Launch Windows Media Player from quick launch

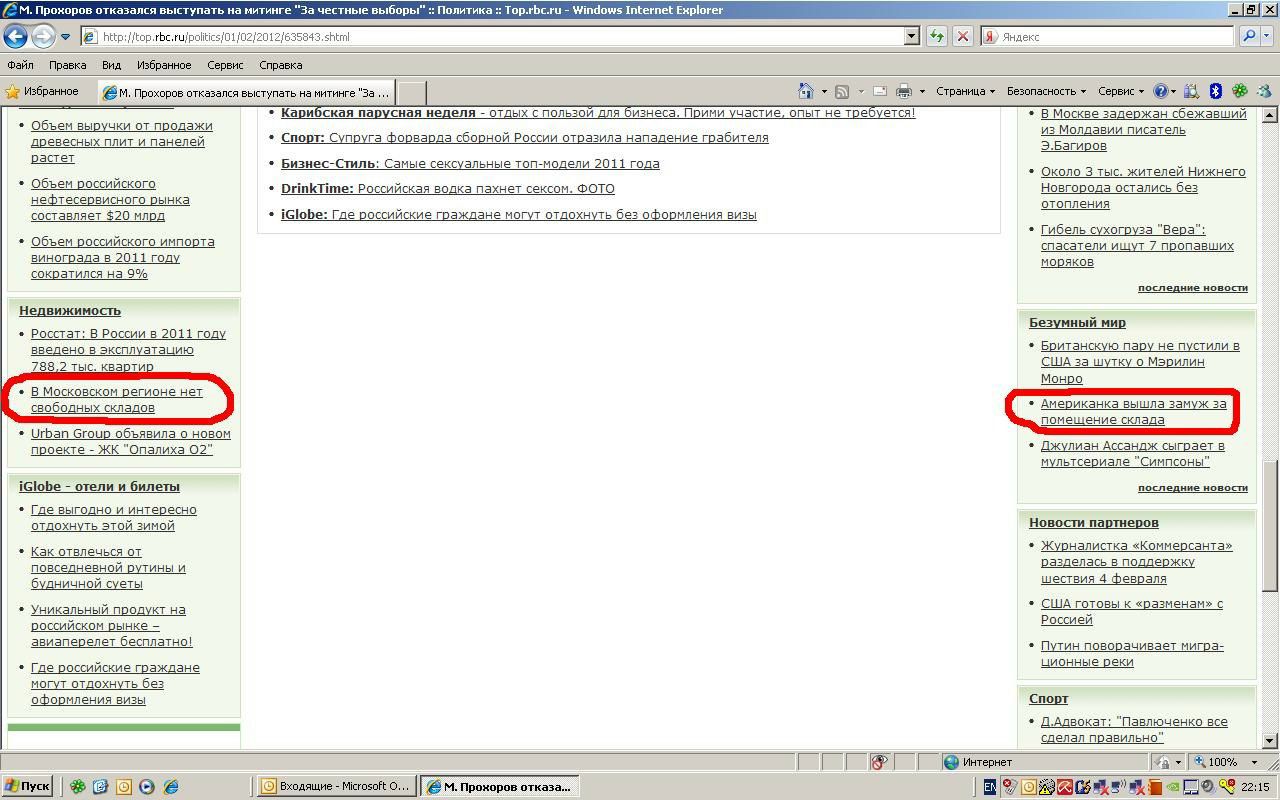click(147, 787)
